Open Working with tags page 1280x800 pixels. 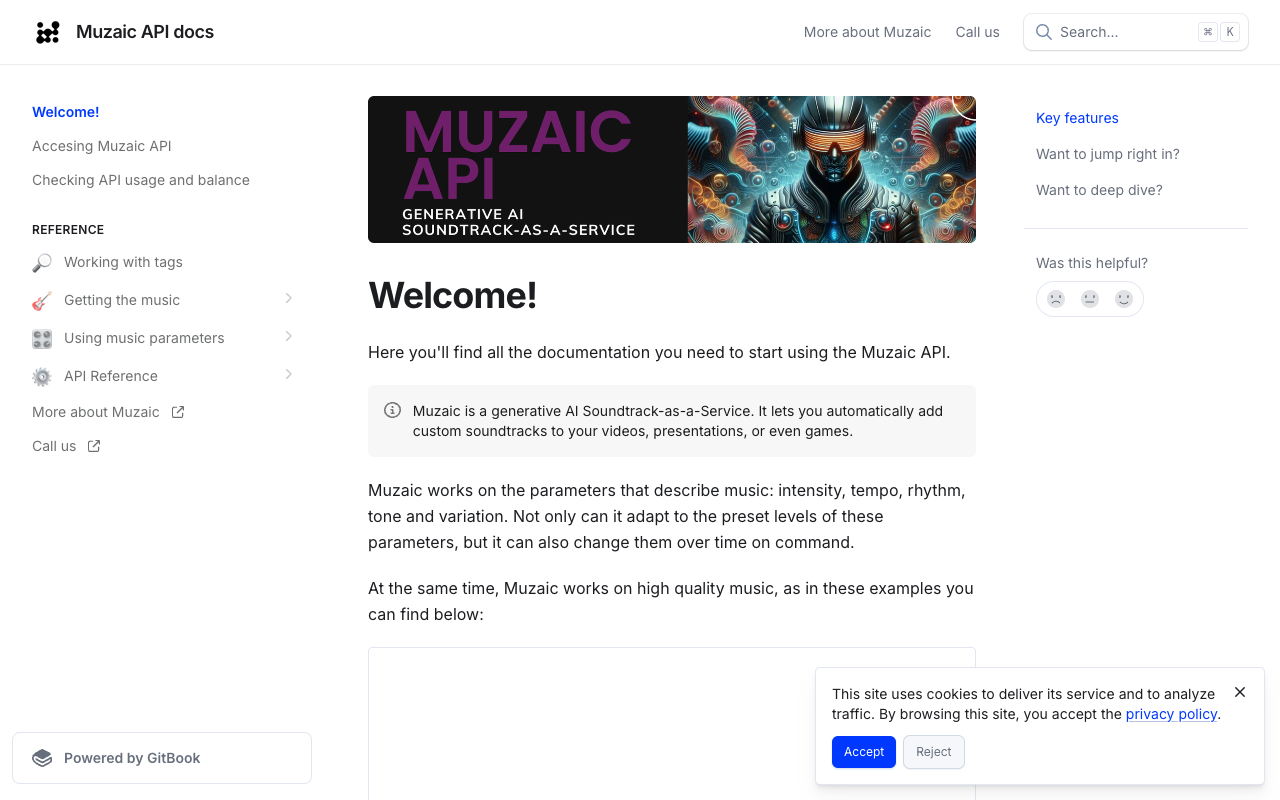tap(123, 262)
